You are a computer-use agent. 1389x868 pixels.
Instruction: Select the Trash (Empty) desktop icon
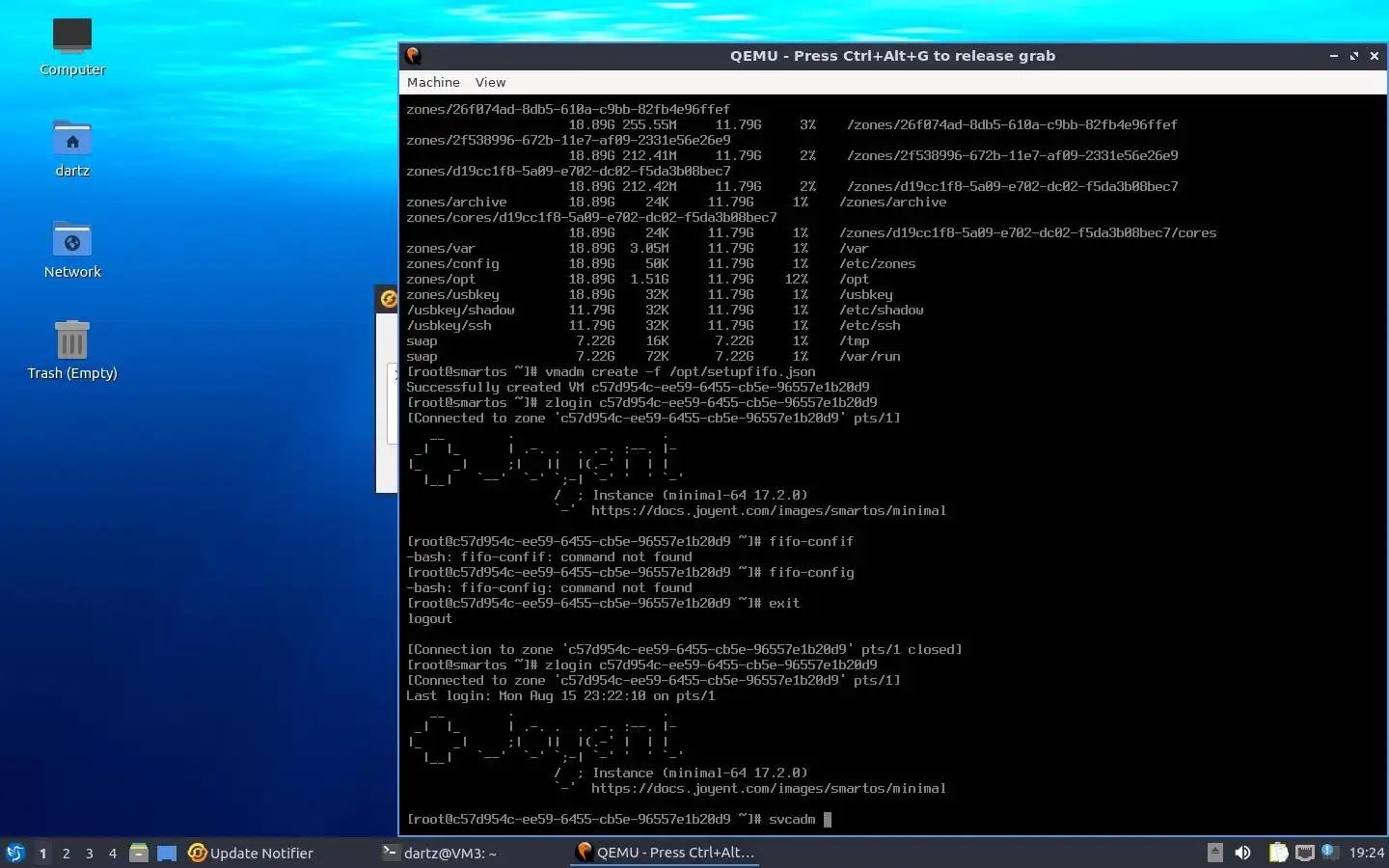72,351
